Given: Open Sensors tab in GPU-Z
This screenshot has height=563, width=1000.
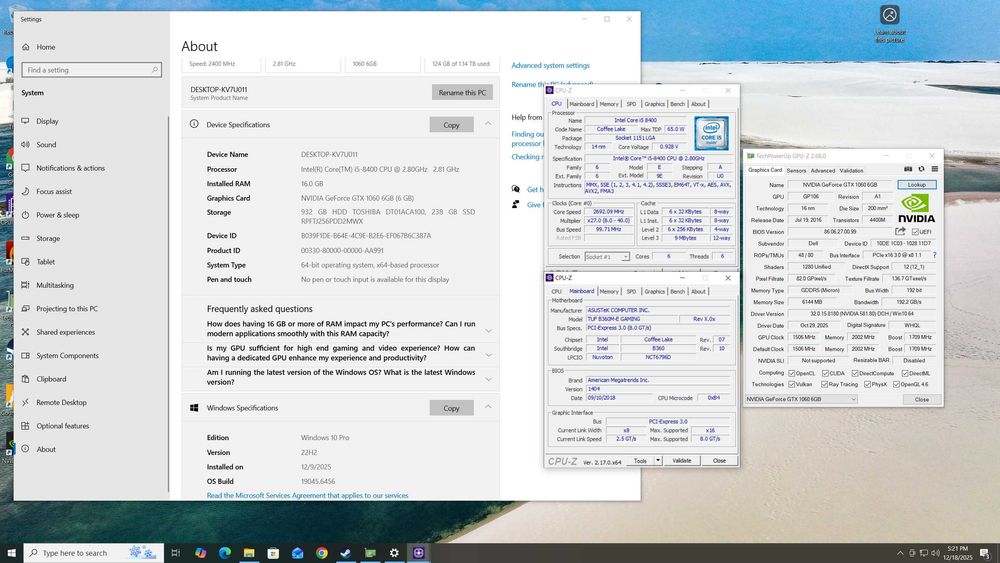Looking at the screenshot, I should [796, 171].
